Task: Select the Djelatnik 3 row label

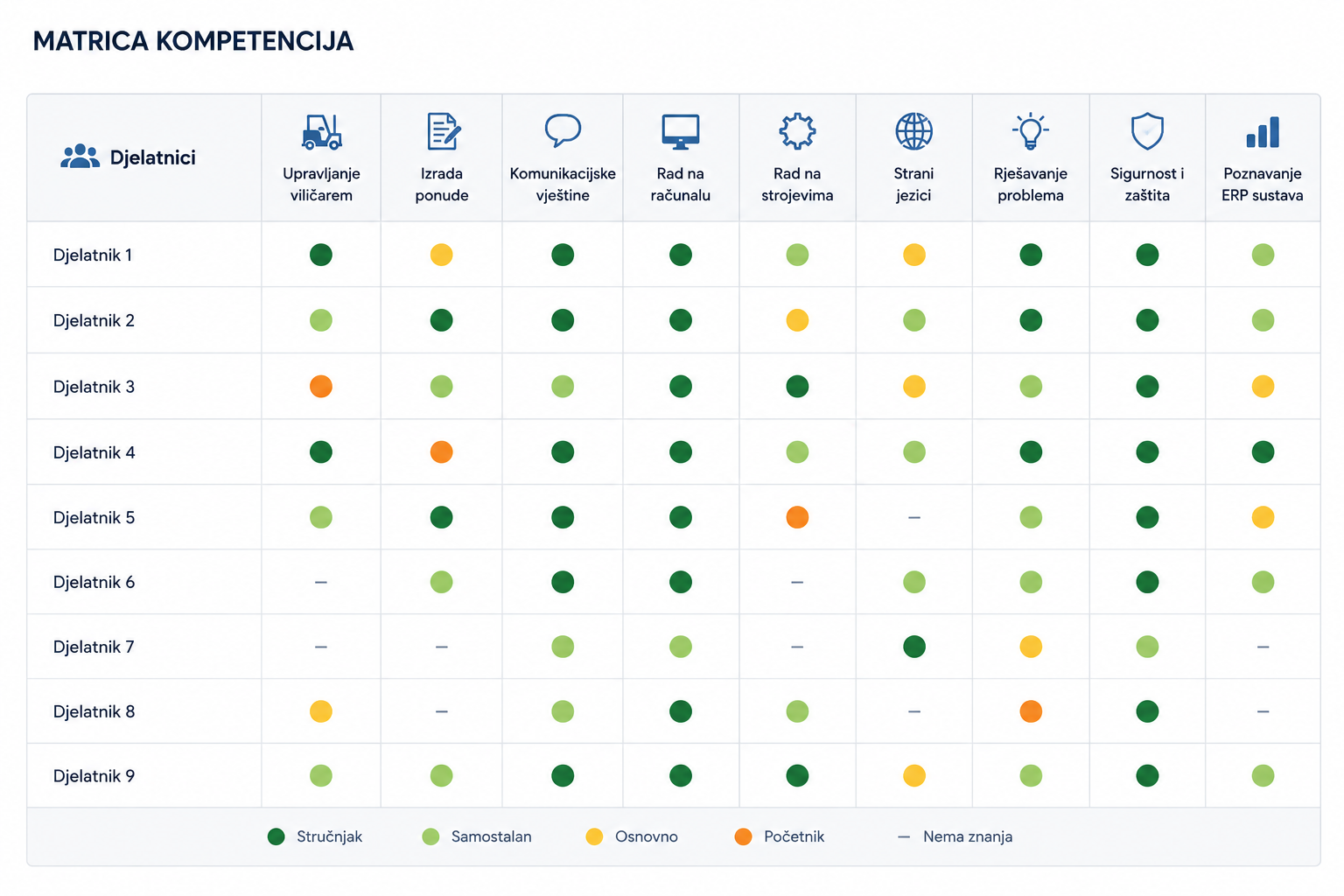Action: (x=94, y=387)
